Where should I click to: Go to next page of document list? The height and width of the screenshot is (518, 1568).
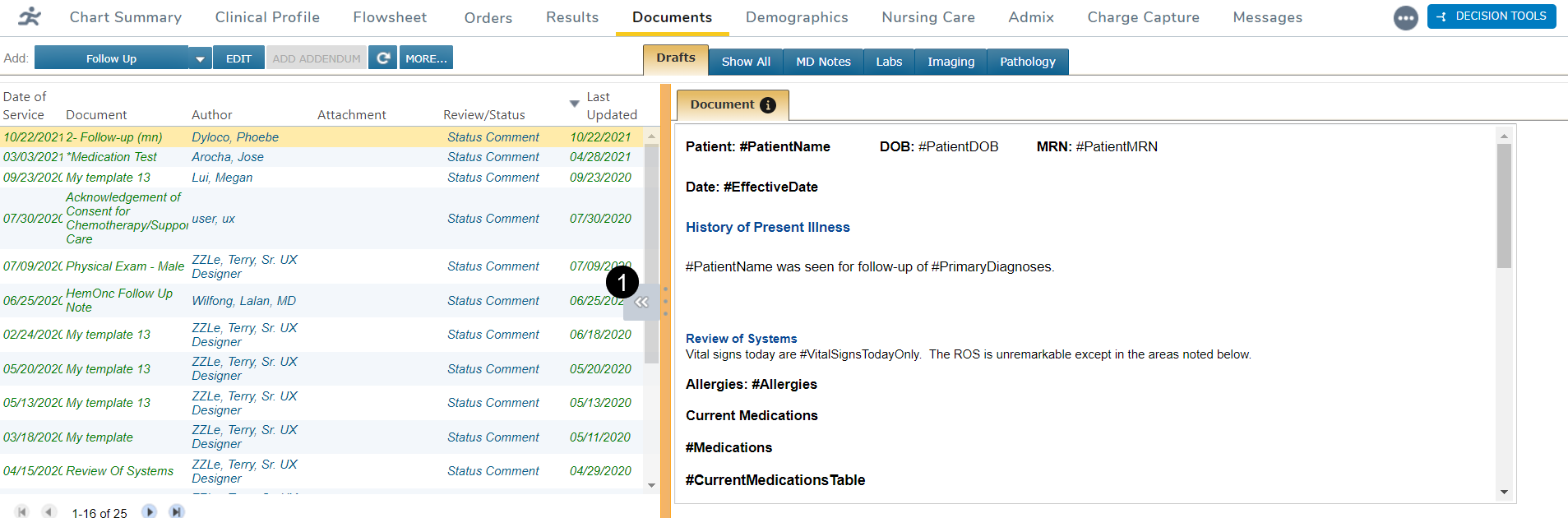(149, 511)
